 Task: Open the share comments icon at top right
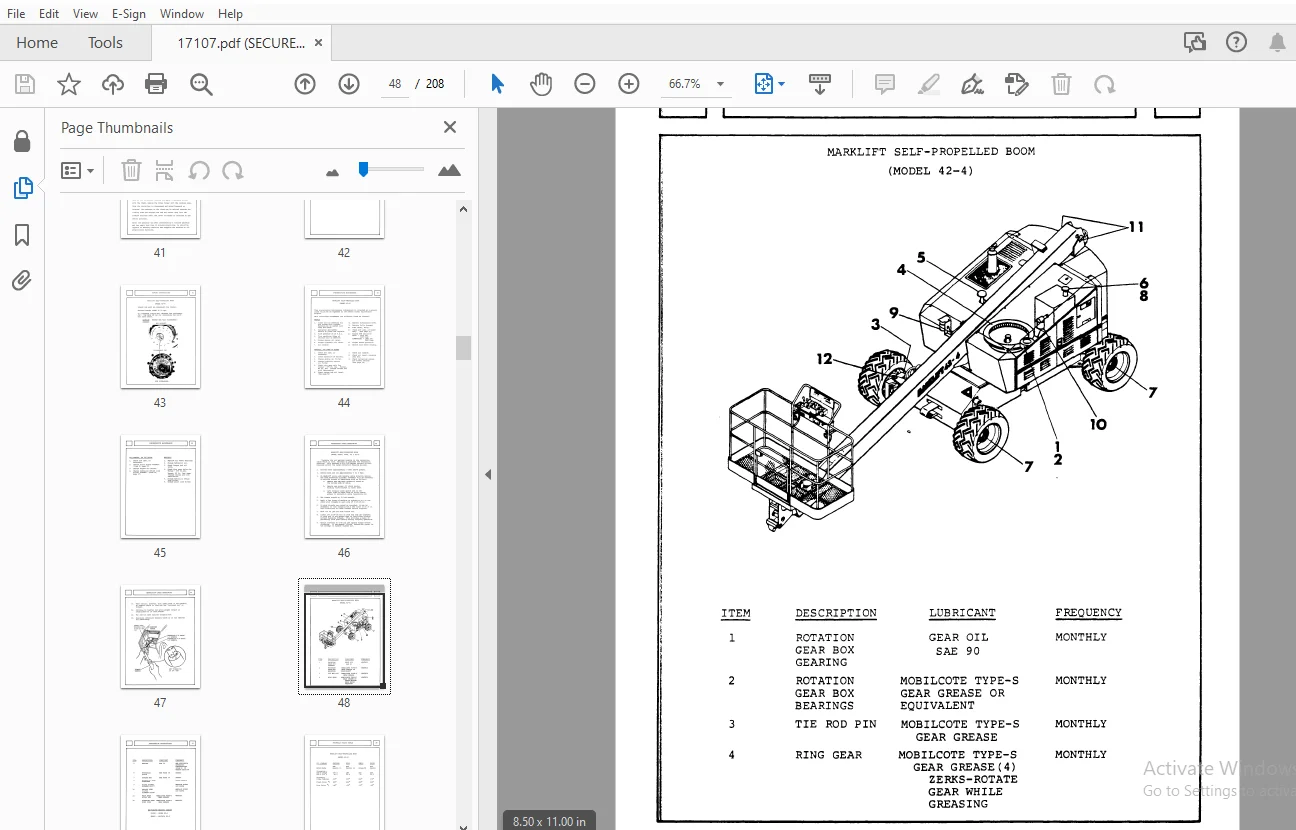coord(1194,42)
